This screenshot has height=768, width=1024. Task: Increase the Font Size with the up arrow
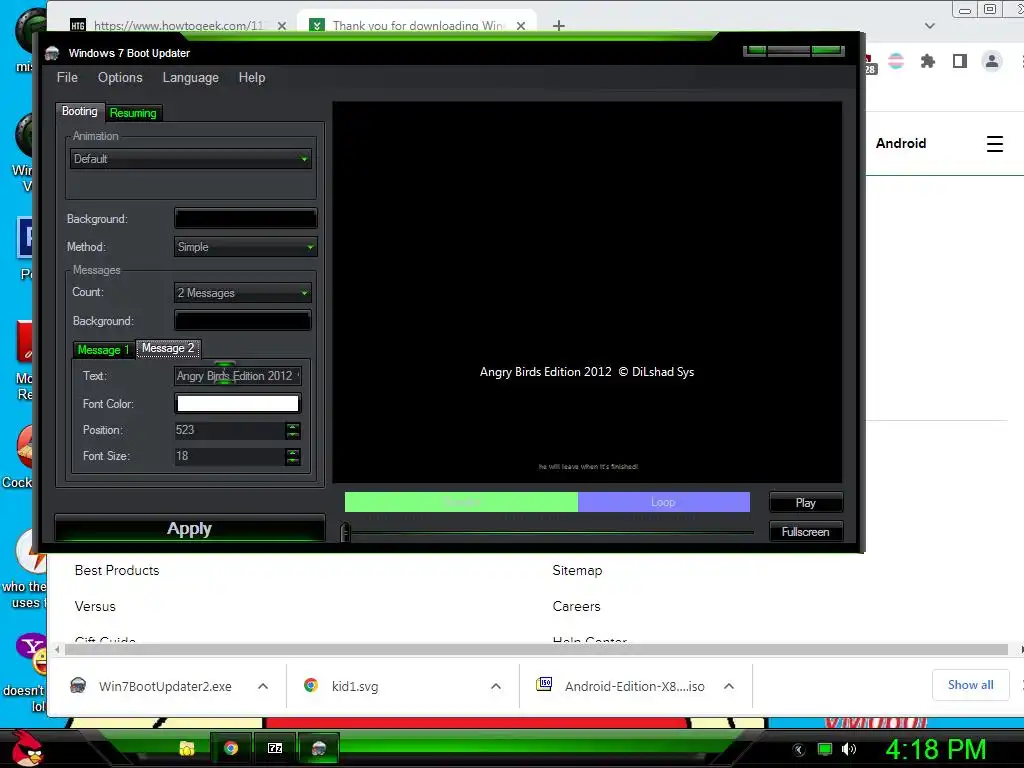pos(293,453)
